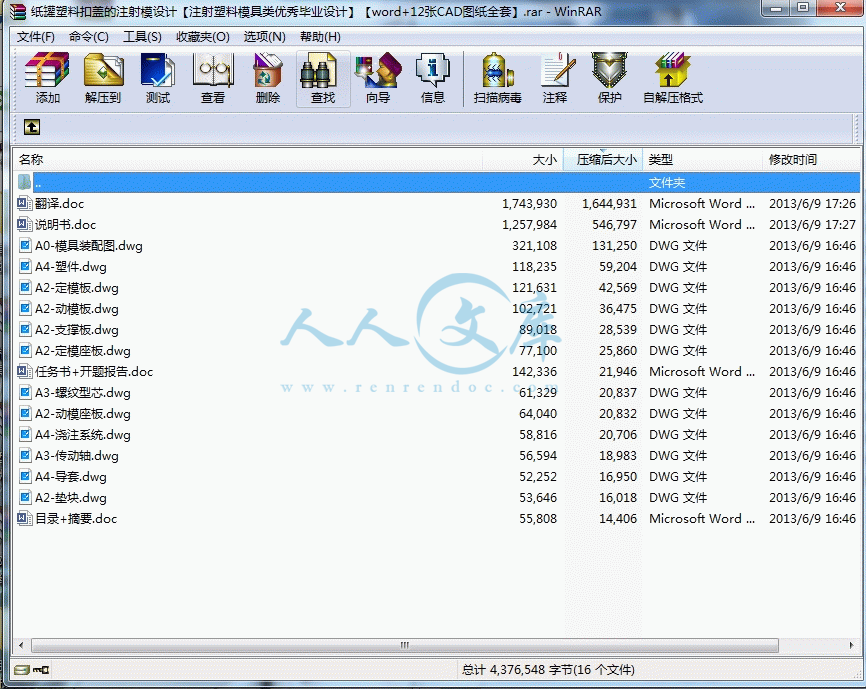Run the 测试 (Test) archive tool

(158, 78)
